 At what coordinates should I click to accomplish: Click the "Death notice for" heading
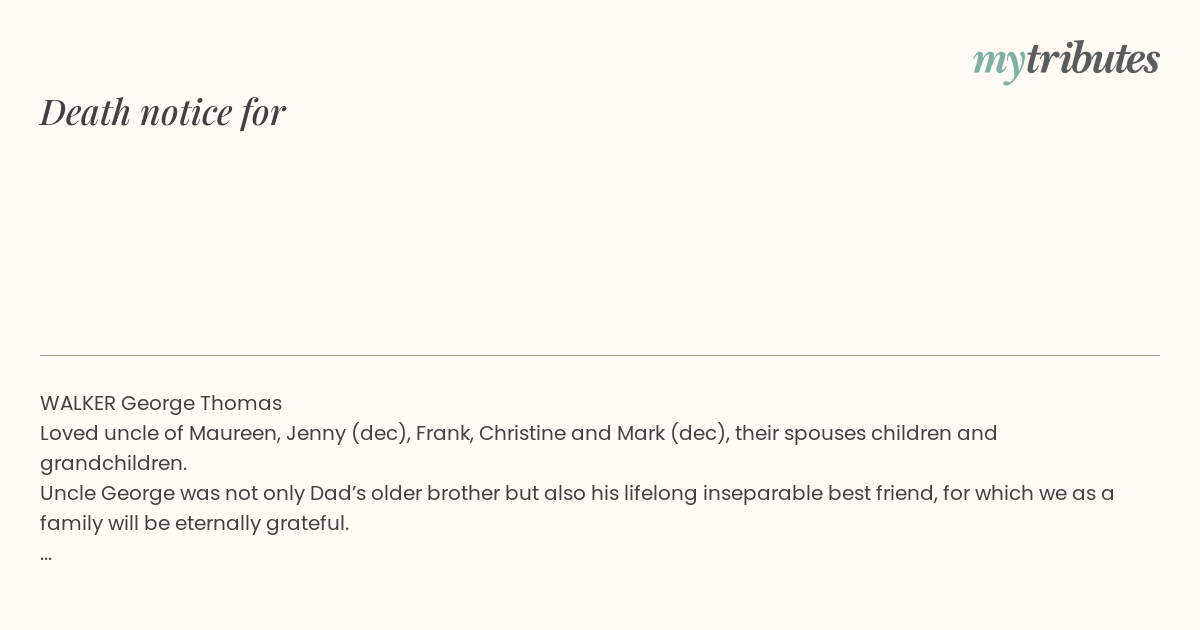tap(163, 112)
